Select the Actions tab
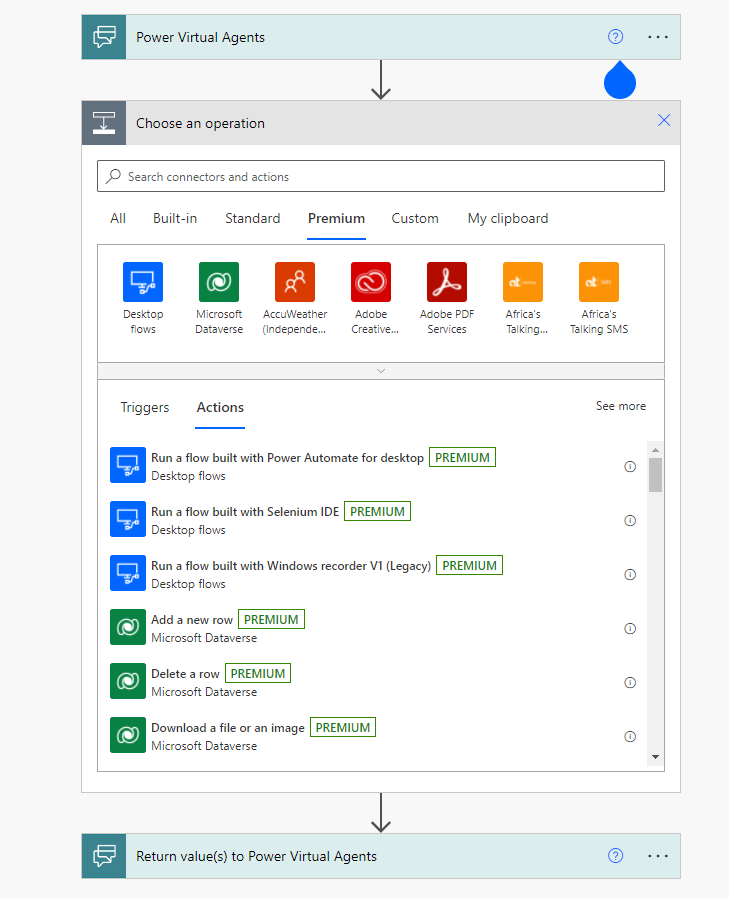Image resolution: width=729 pixels, height=899 pixels. point(220,407)
